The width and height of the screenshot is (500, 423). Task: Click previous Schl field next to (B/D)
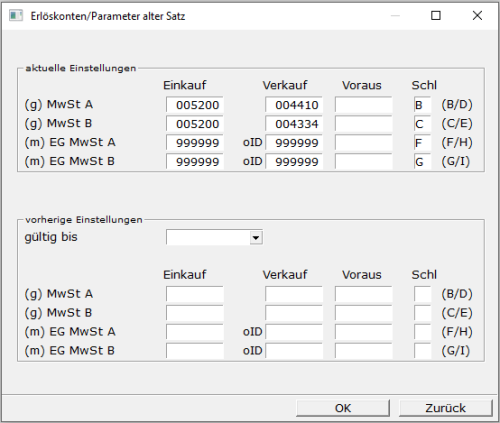422,294
